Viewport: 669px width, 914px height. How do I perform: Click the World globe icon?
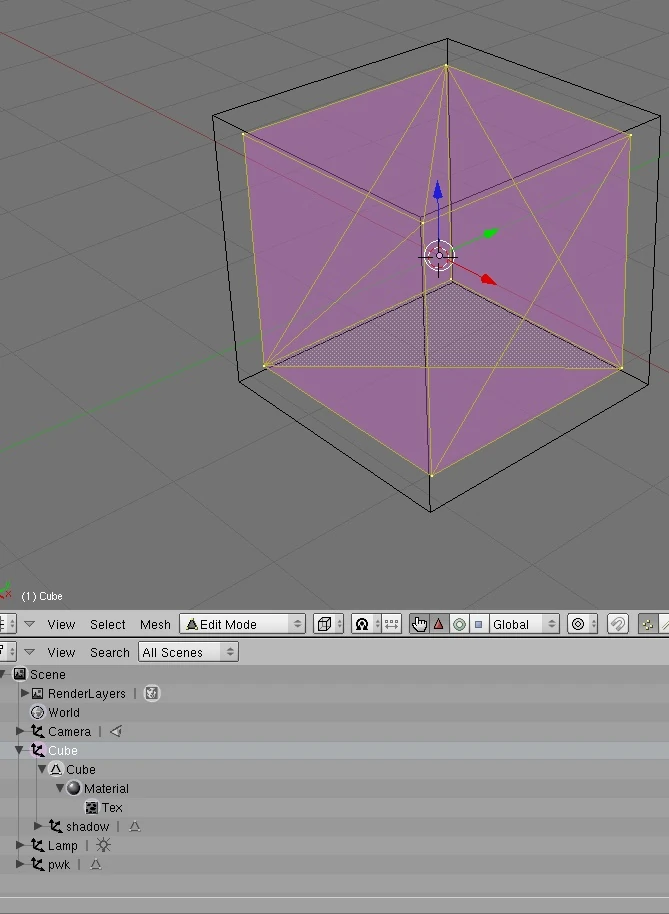37,712
